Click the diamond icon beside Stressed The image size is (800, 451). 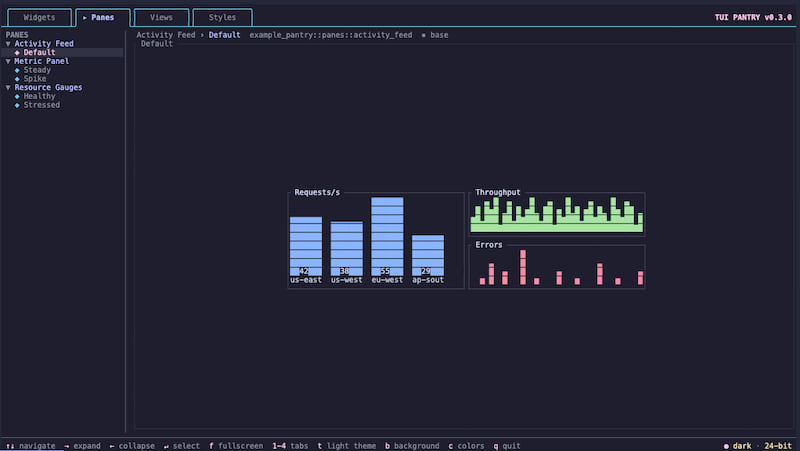point(17,105)
